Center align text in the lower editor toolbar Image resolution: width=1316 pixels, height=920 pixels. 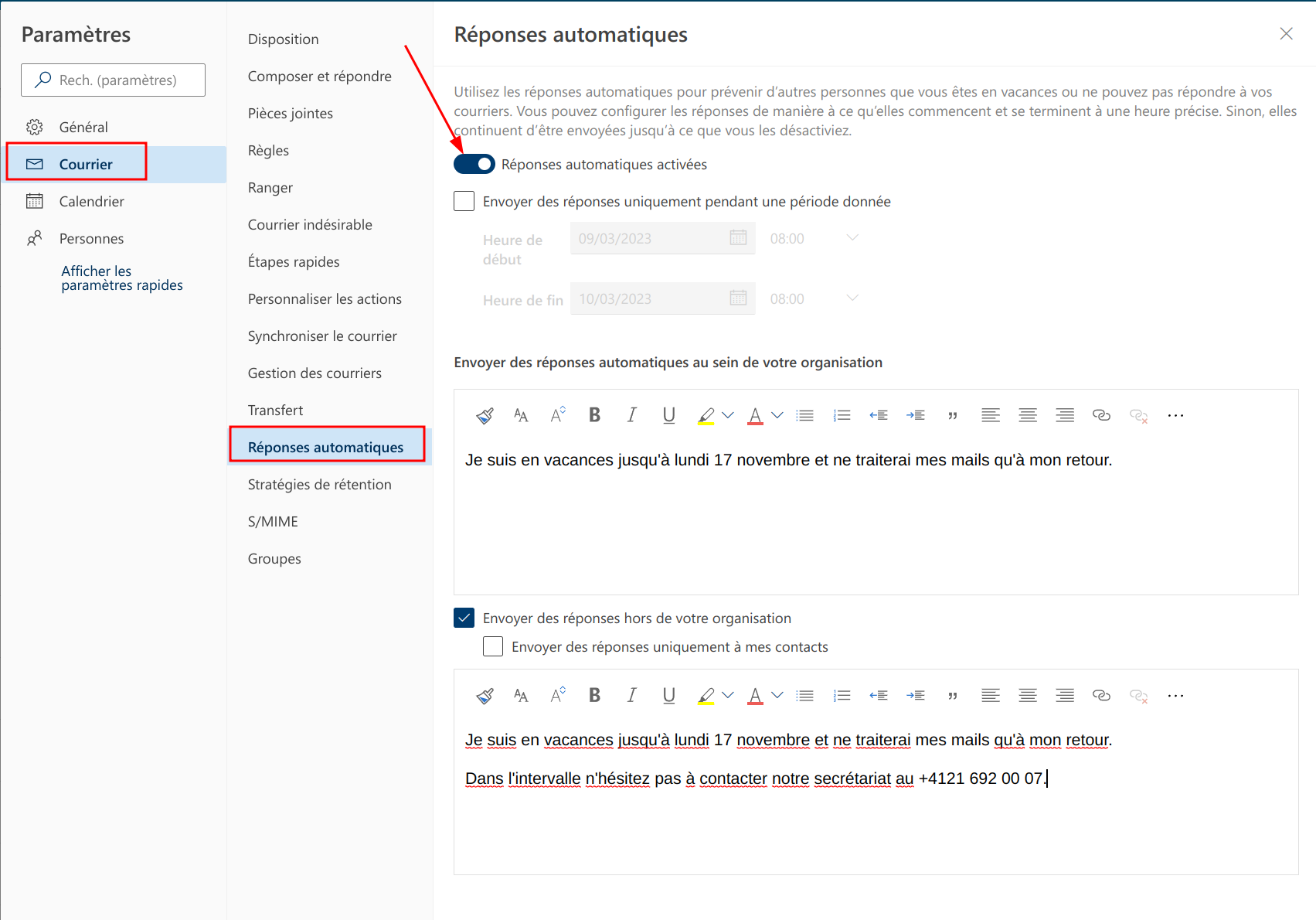[1027, 695]
